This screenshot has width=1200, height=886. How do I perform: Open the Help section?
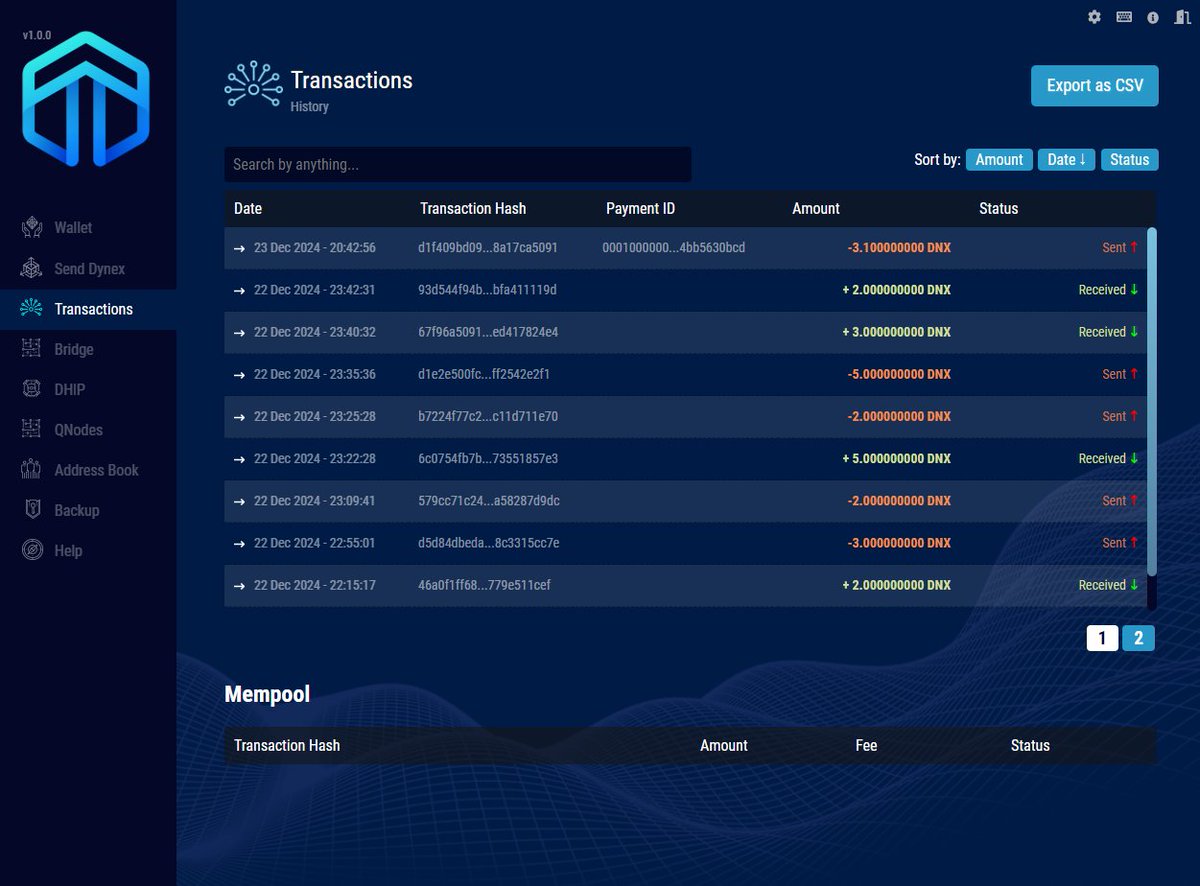(66, 550)
